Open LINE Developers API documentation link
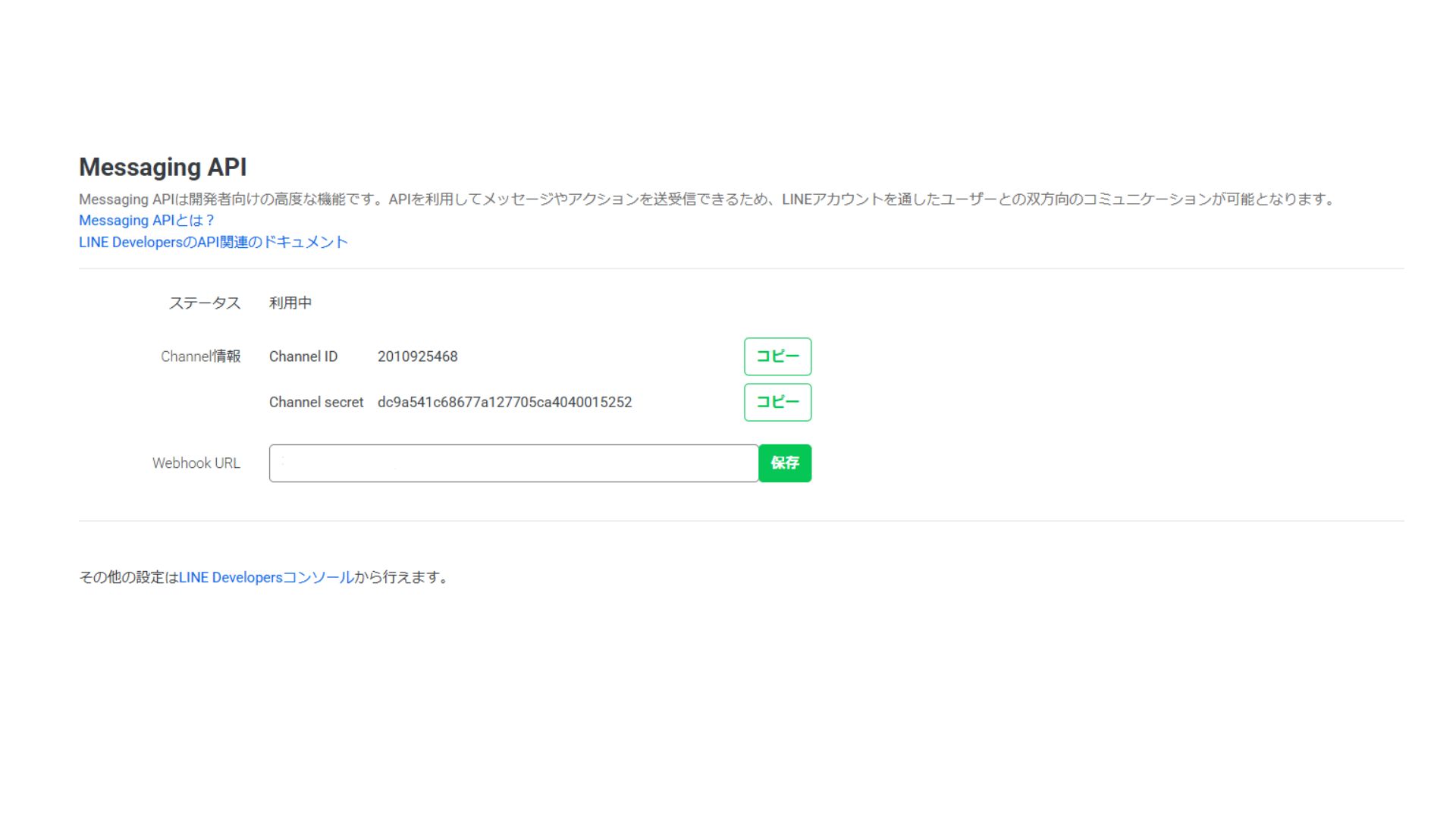Image resolution: width=1456 pixels, height=819 pixels. tap(213, 242)
